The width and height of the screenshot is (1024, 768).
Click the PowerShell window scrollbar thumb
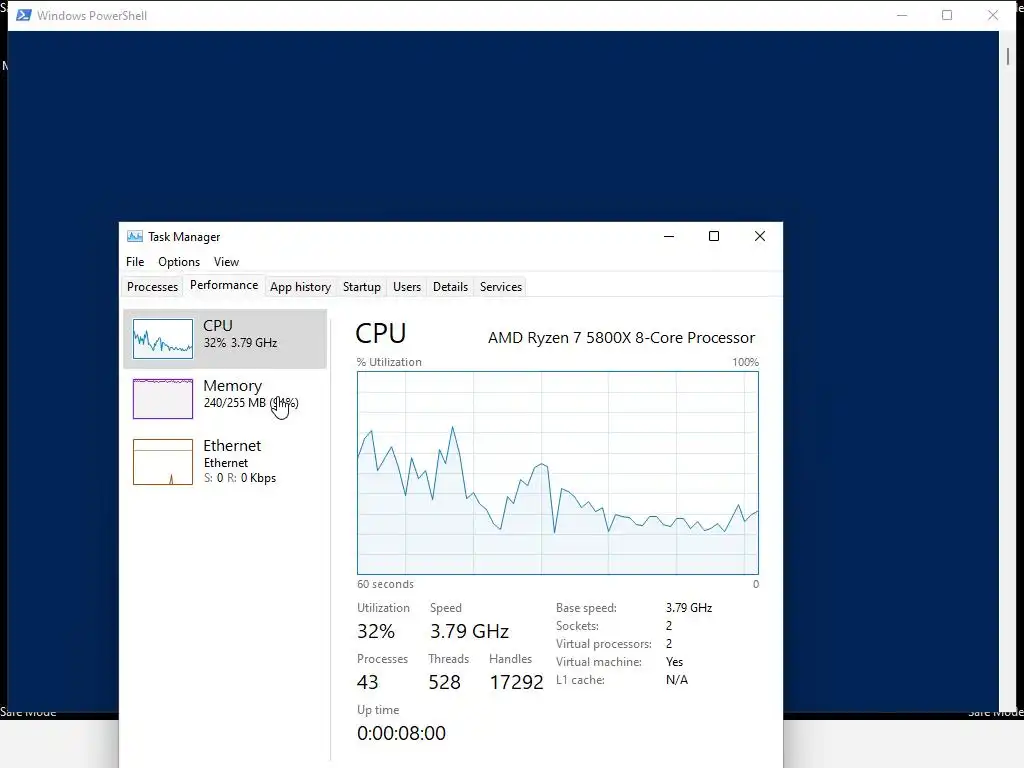(x=1008, y=56)
